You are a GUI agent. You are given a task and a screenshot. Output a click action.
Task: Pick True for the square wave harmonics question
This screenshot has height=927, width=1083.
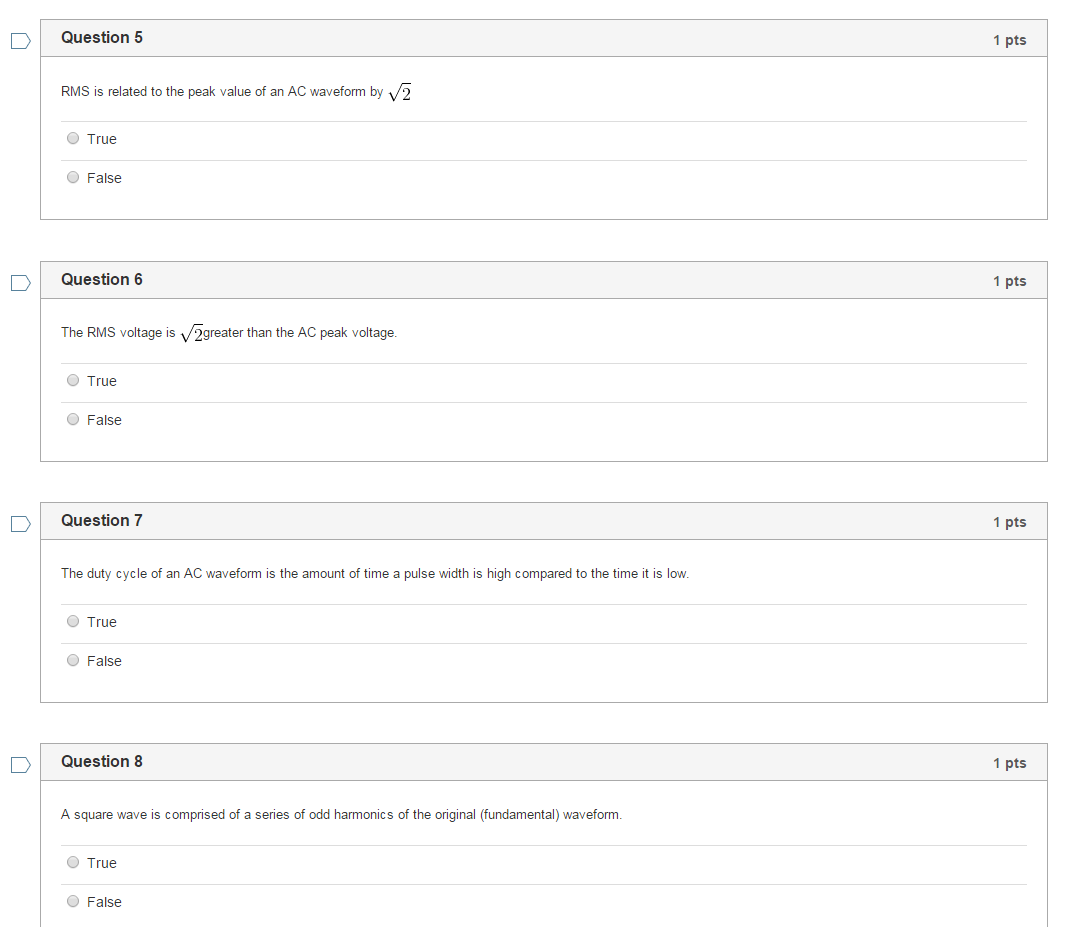73,862
